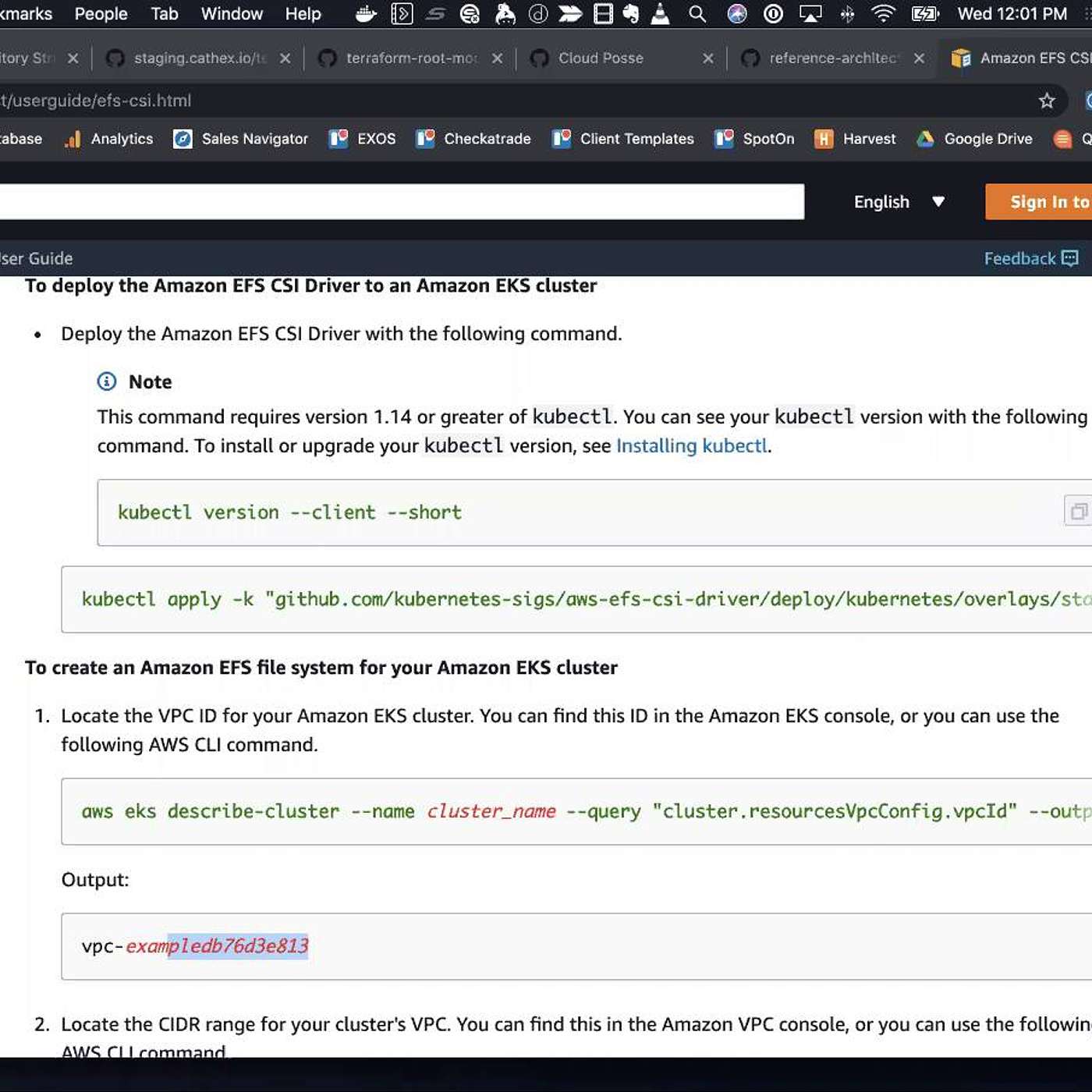This screenshot has width=1092, height=1092.
Task: Close the reference-architect tab
Action: [x=920, y=58]
